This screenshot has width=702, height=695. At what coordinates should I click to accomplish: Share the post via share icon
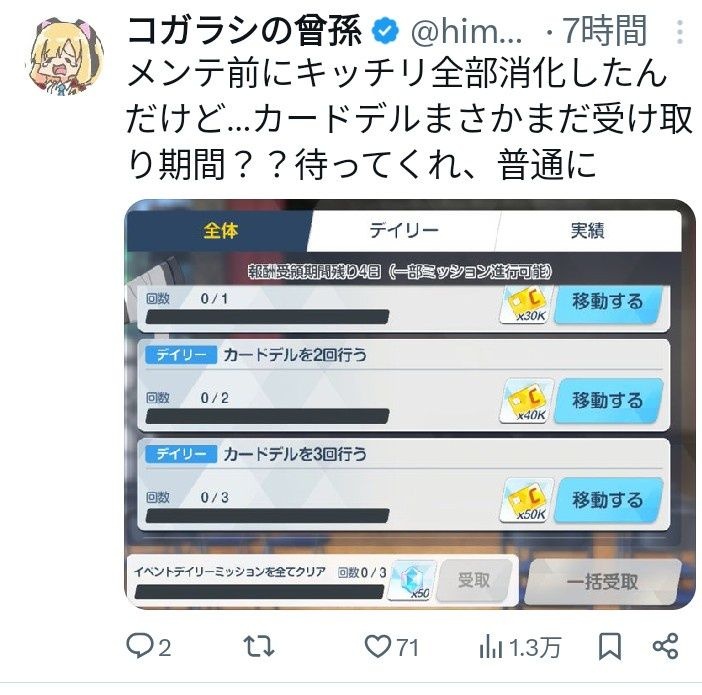point(666,646)
